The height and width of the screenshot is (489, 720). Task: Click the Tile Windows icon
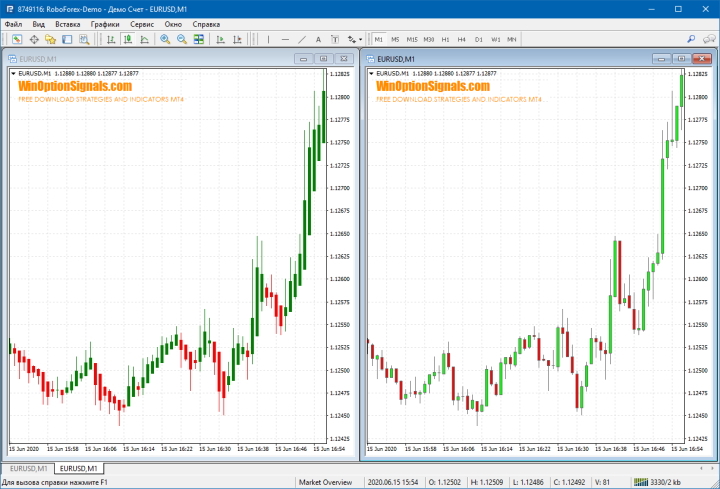point(199,39)
